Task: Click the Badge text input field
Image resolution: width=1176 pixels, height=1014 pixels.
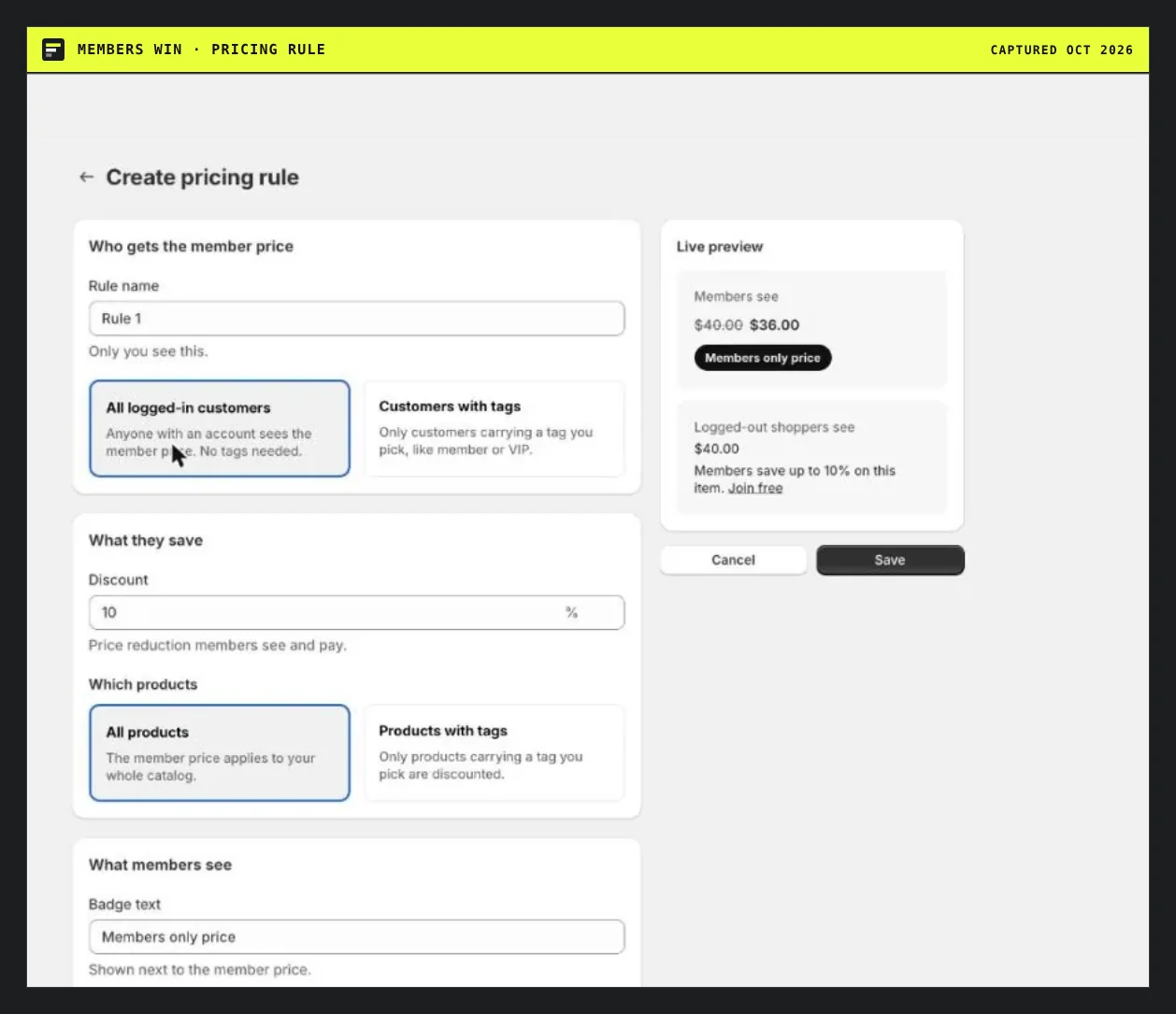Action: pyautogui.click(x=356, y=936)
